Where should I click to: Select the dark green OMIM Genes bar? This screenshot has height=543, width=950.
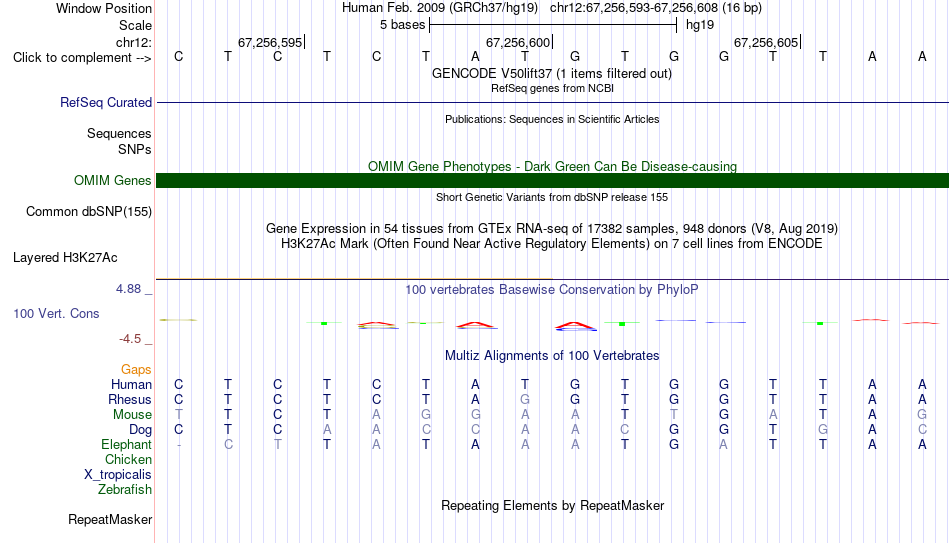(x=552, y=181)
